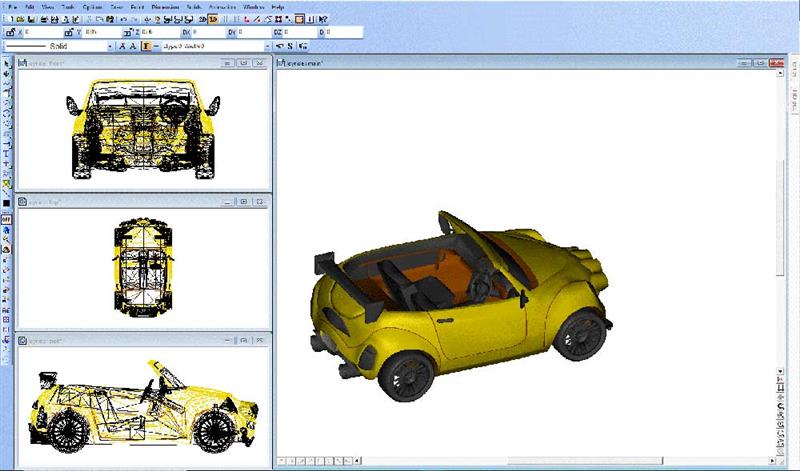
Task: Toggle the X coordinate lock
Action: point(9,32)
